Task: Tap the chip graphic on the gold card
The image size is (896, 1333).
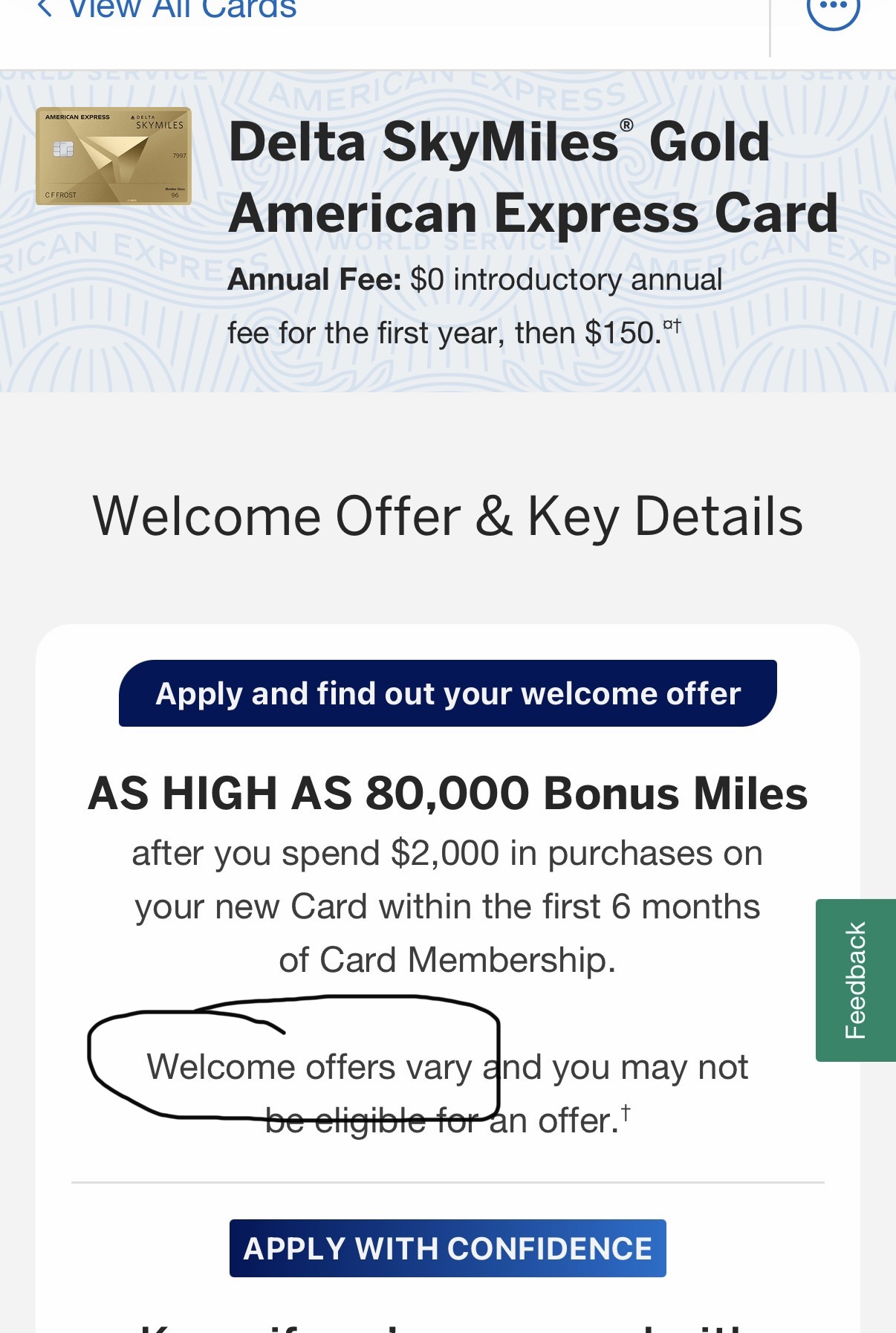Action: [x=63, y=149]
